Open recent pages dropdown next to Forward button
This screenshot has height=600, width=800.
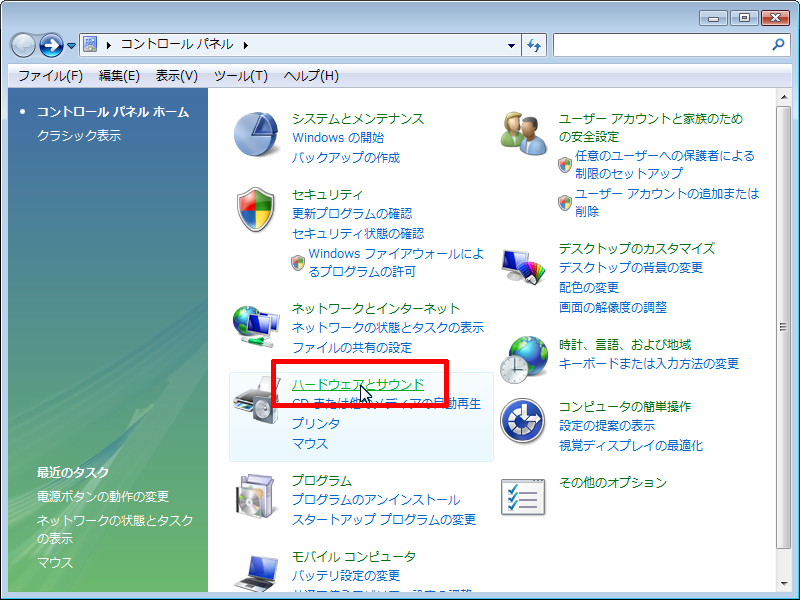(71, 46)
